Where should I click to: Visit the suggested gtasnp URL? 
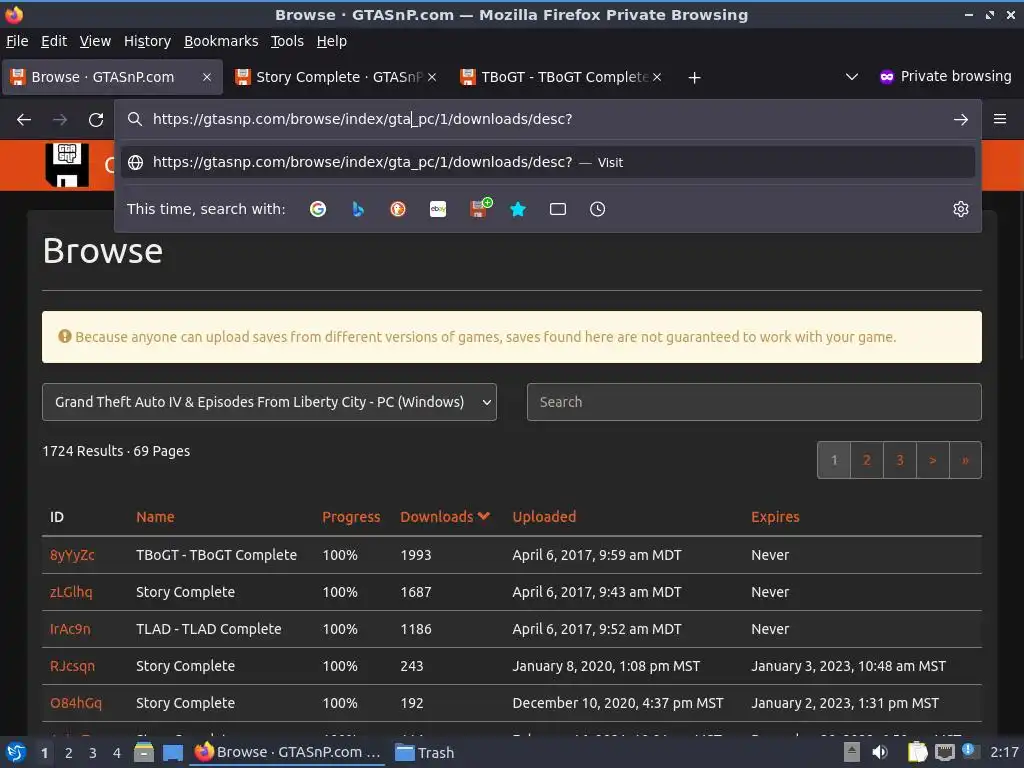(547, 162)
